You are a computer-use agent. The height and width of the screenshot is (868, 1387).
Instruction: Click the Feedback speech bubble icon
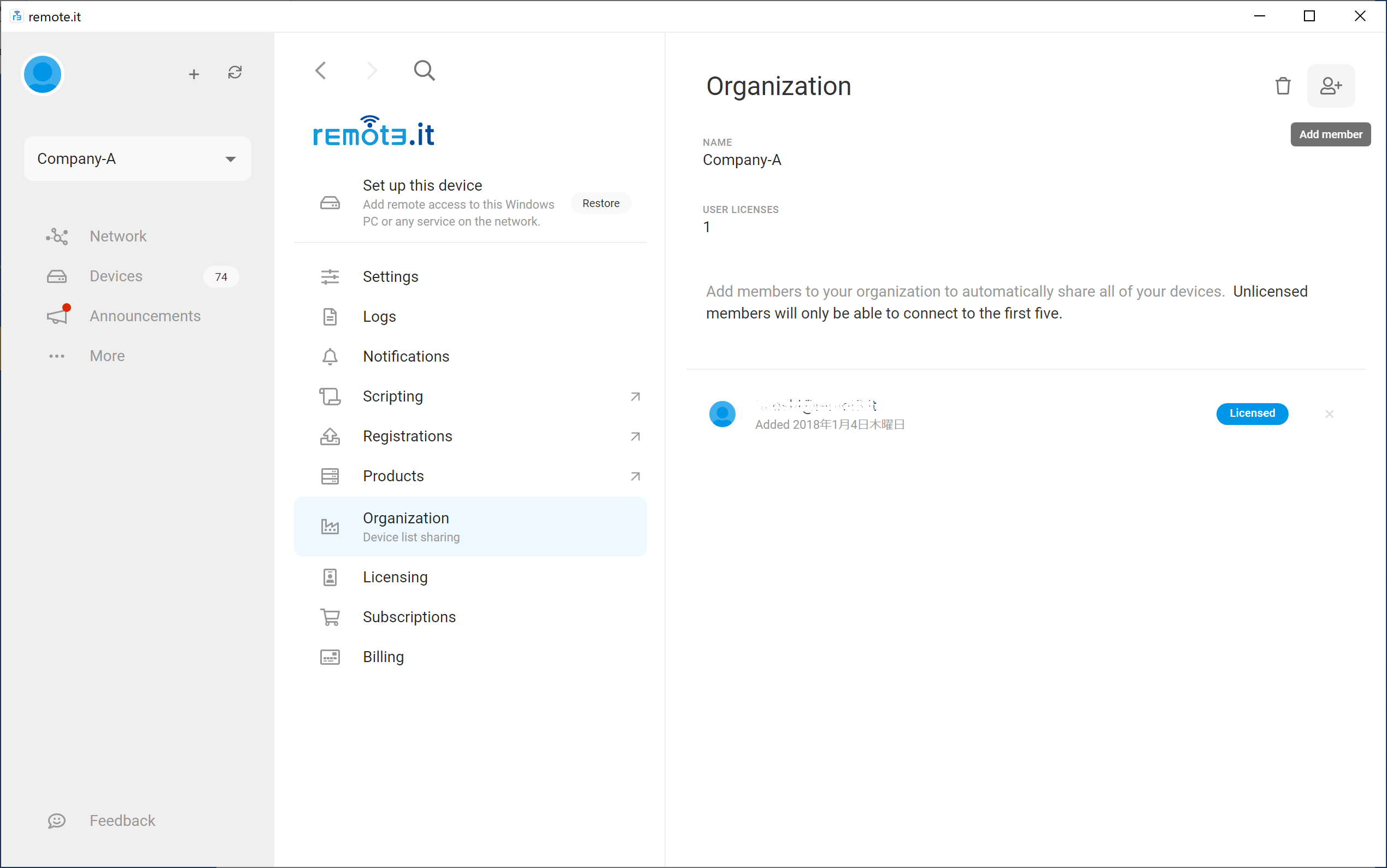pyautogui.click(x=56, y=821)
